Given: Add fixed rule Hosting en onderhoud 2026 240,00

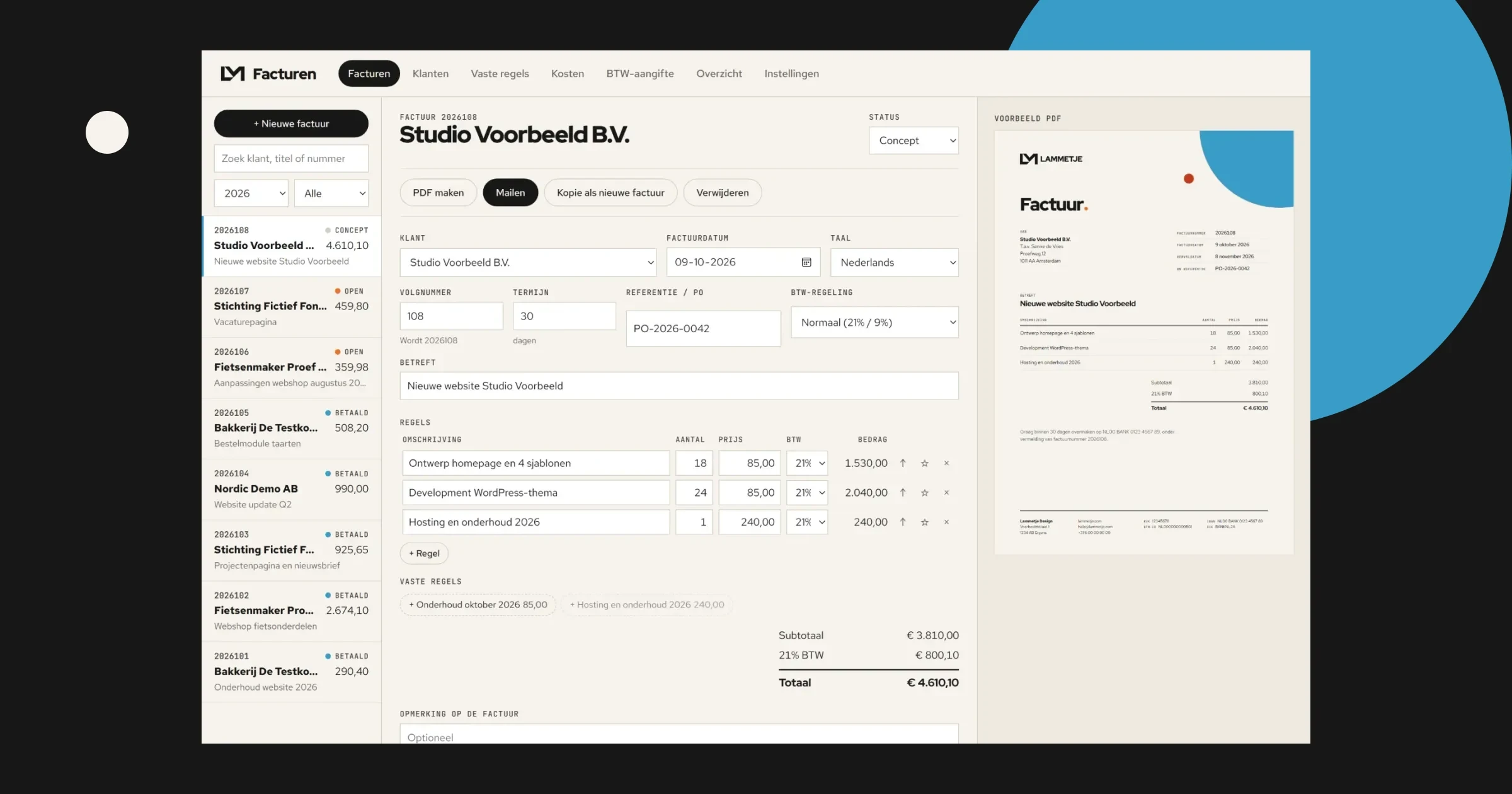Looking at the screenshot, I should tap(647, 605).
